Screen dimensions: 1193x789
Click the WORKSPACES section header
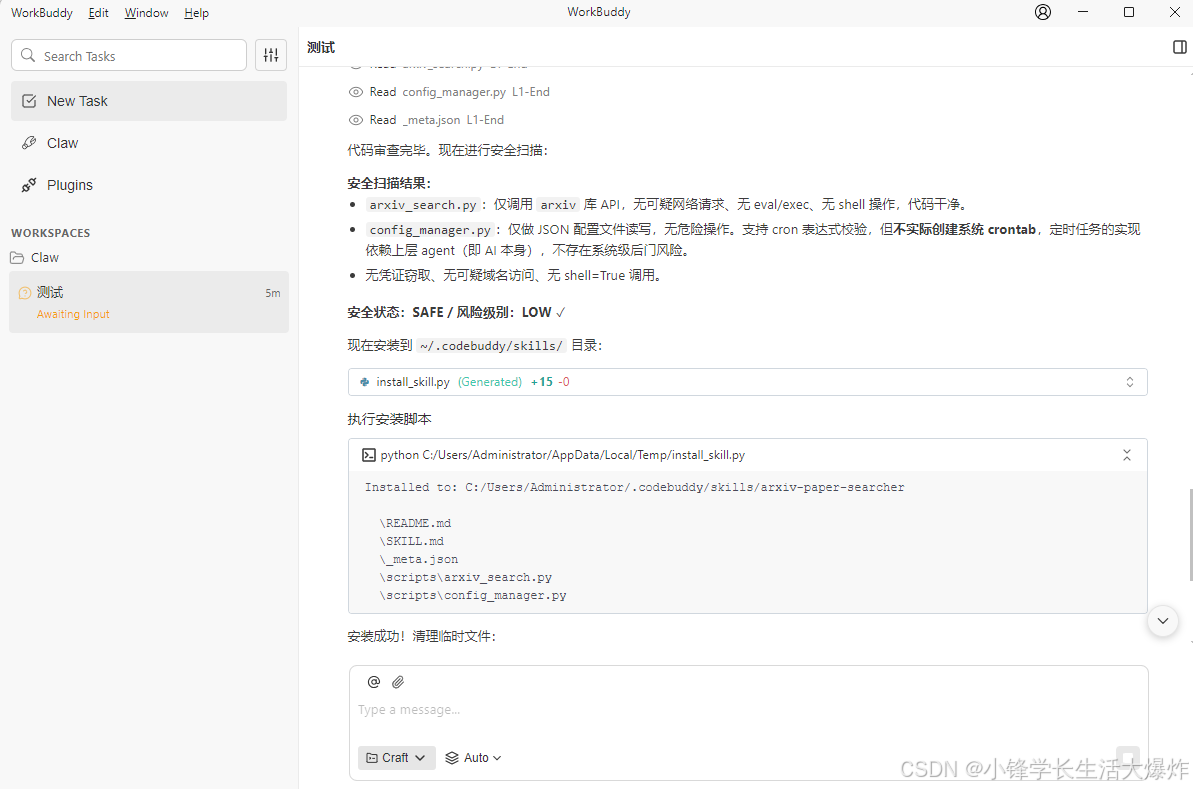50,233
